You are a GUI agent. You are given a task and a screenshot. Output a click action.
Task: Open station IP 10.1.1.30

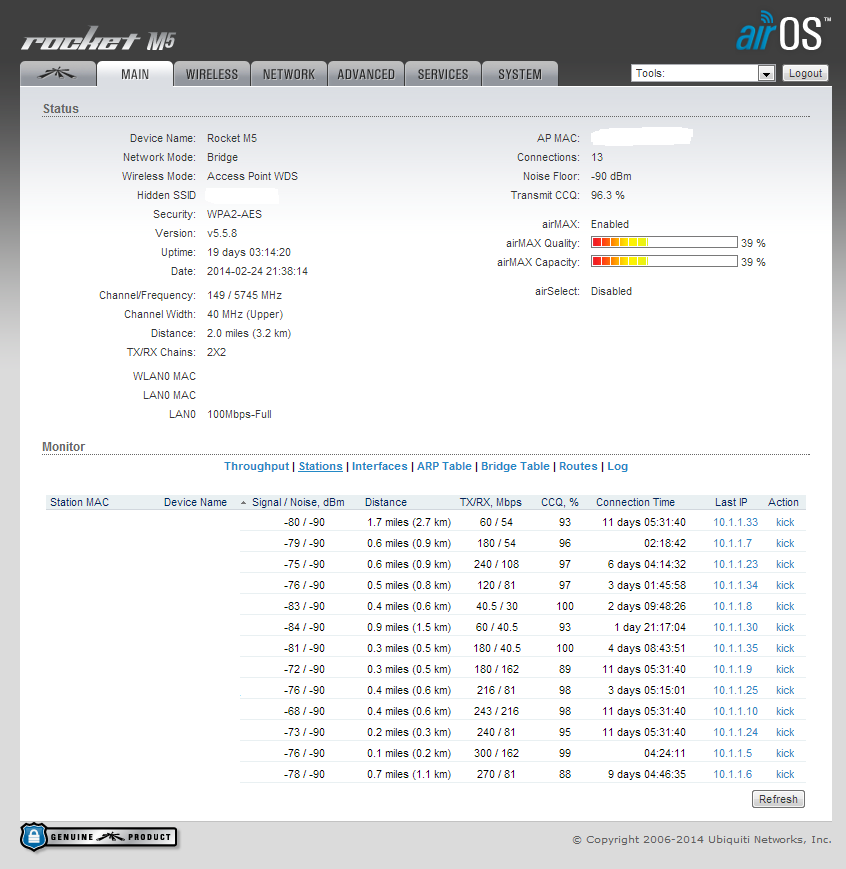click(x=735, y=627)
